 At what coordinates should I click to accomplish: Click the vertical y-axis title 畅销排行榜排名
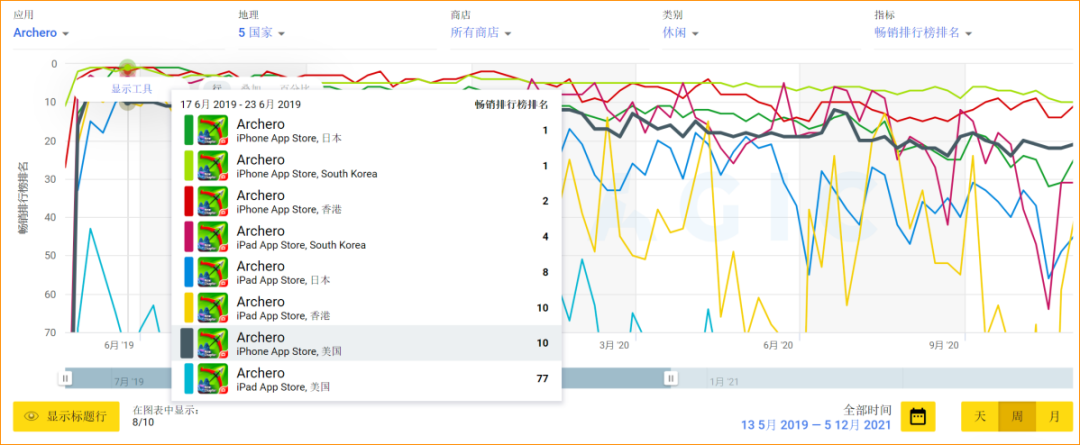pyautogui.click(x=22, y=197)
